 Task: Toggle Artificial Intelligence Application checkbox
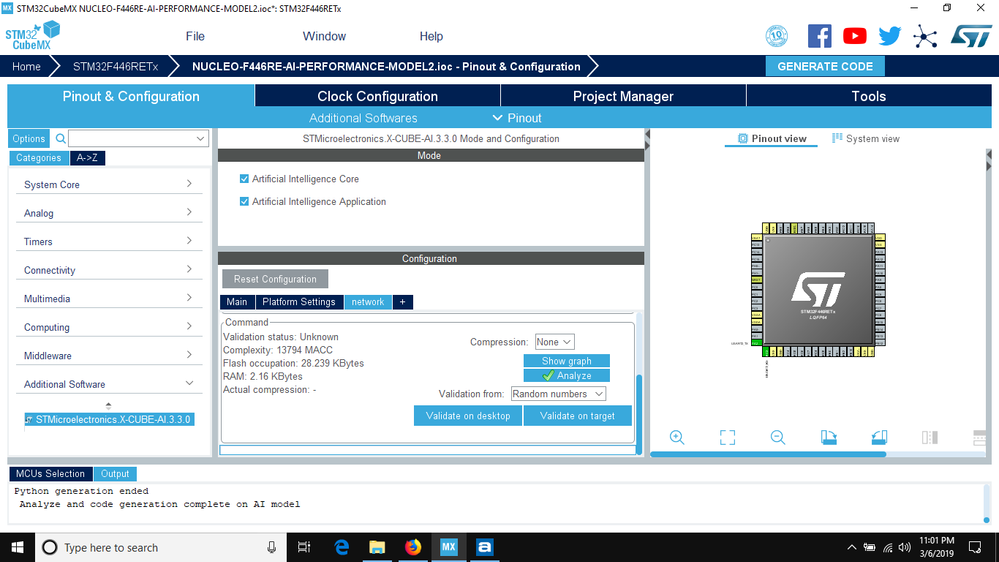click(x=244, y=201)
